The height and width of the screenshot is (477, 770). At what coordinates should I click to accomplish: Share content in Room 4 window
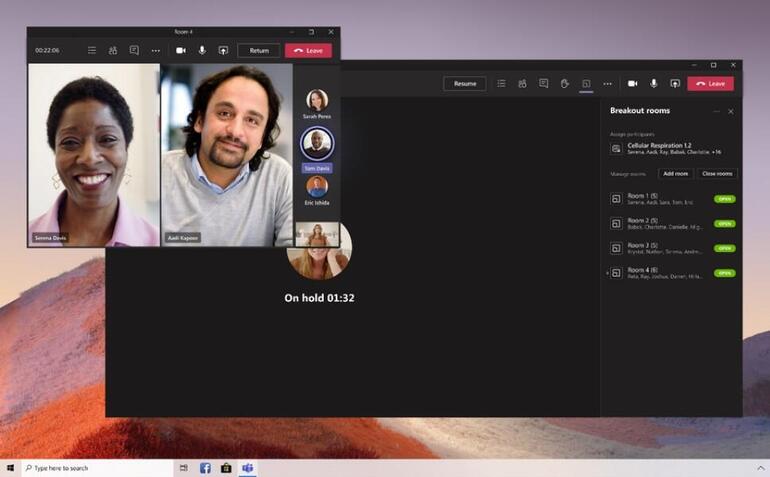tap(223, 50)
